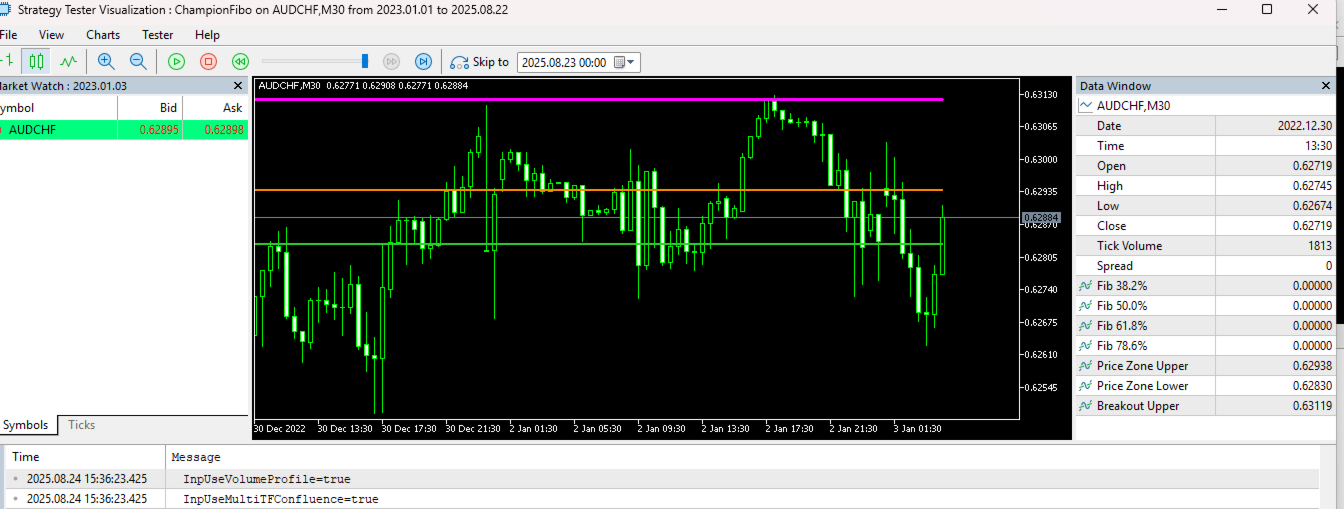Switch to the Symbols tab
This screenshot has height=509, width=1344.
tap(25, 425)
